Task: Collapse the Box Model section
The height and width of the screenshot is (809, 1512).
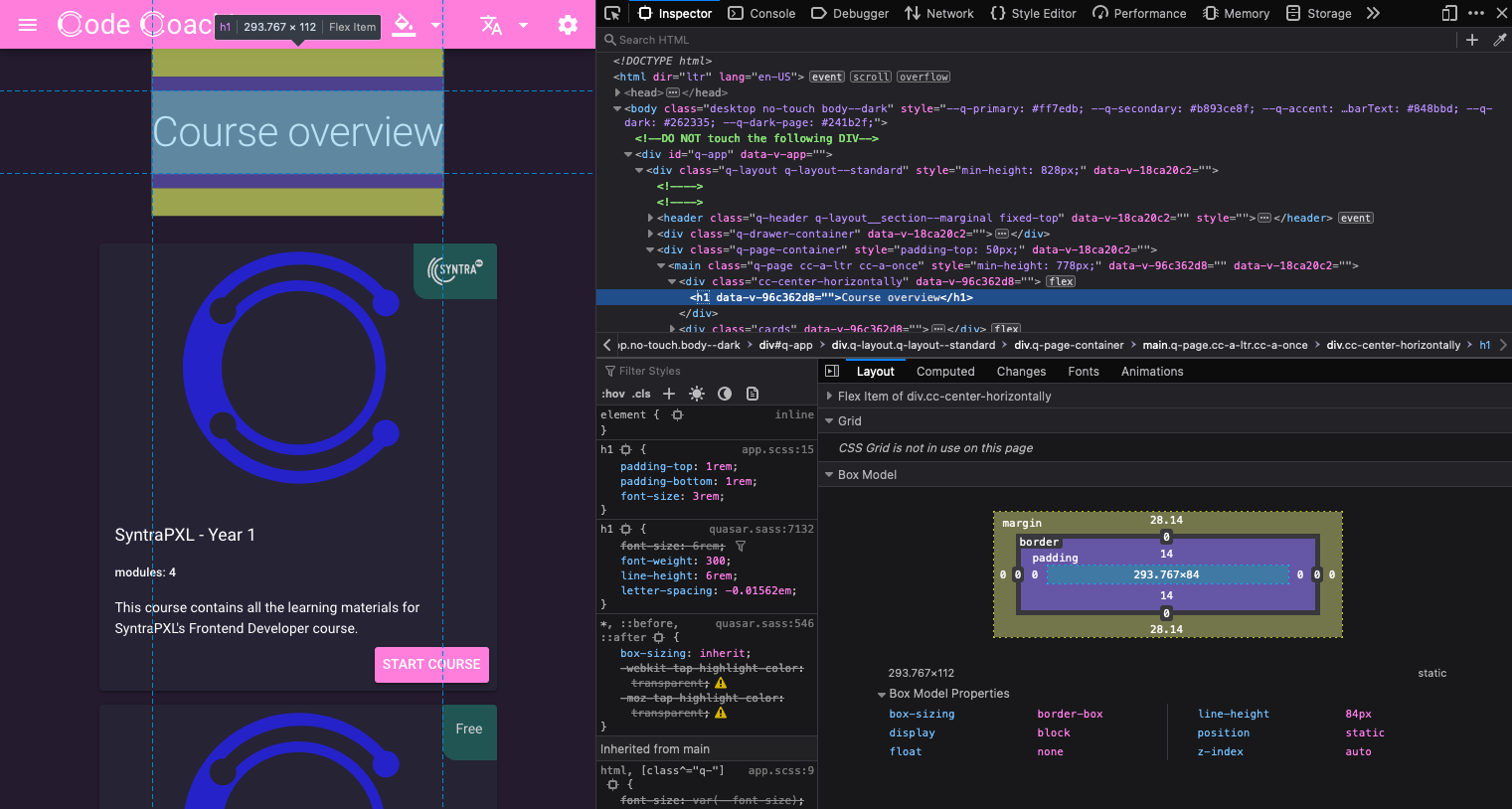Action: tap(829, 474)
